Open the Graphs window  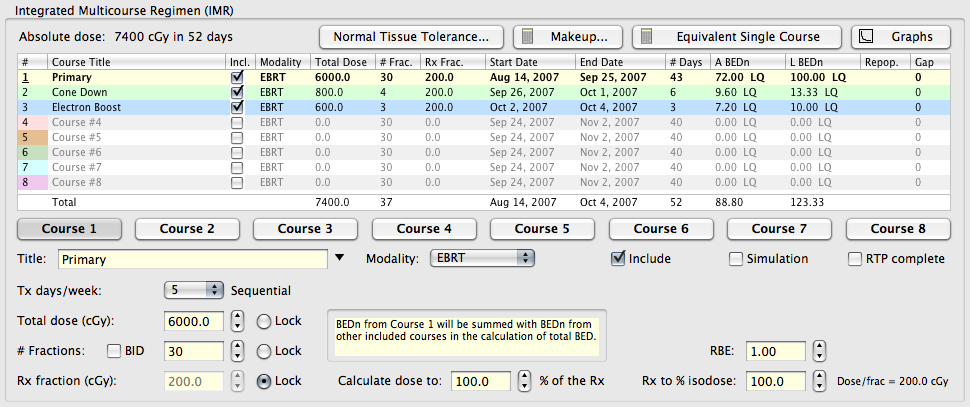coord(901,37)
